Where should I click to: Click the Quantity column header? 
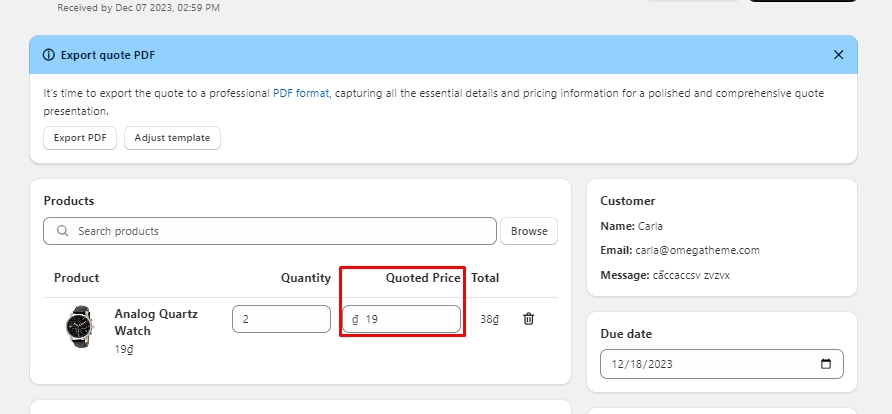click(305, 277)
